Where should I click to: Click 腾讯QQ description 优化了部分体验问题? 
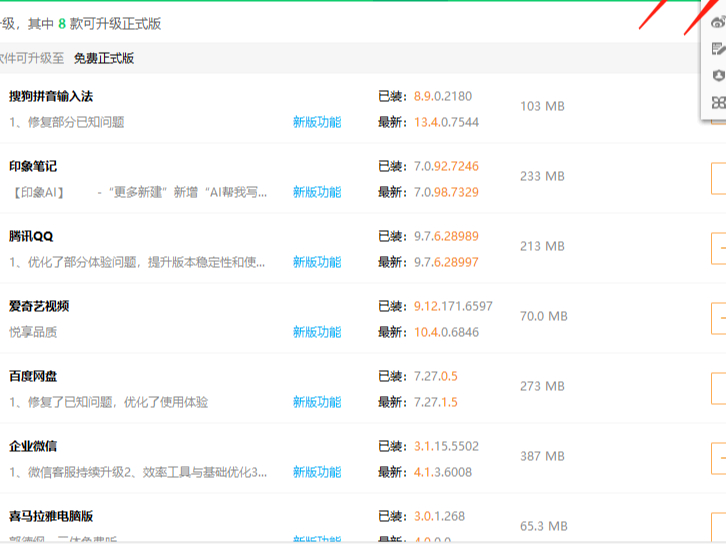[137, 262]
